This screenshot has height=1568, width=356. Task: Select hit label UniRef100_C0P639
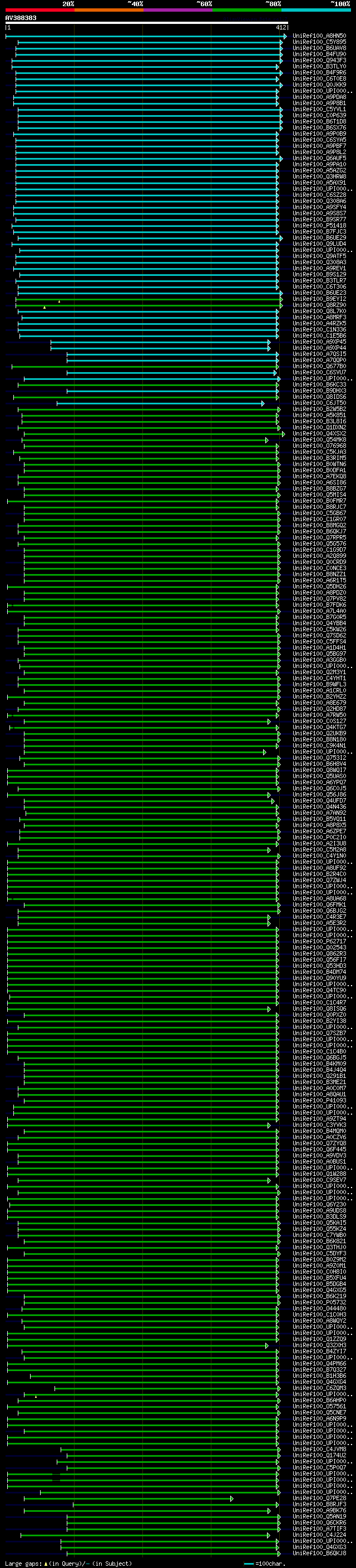pos(319,115)
